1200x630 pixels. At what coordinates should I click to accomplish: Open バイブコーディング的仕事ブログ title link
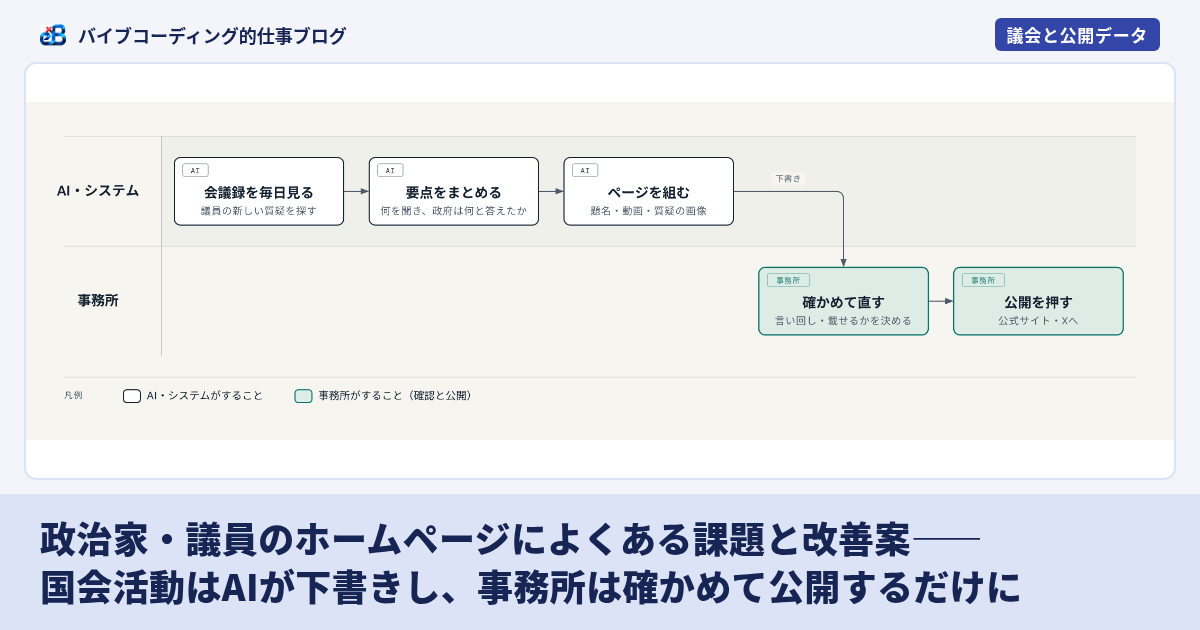(212, 36)
